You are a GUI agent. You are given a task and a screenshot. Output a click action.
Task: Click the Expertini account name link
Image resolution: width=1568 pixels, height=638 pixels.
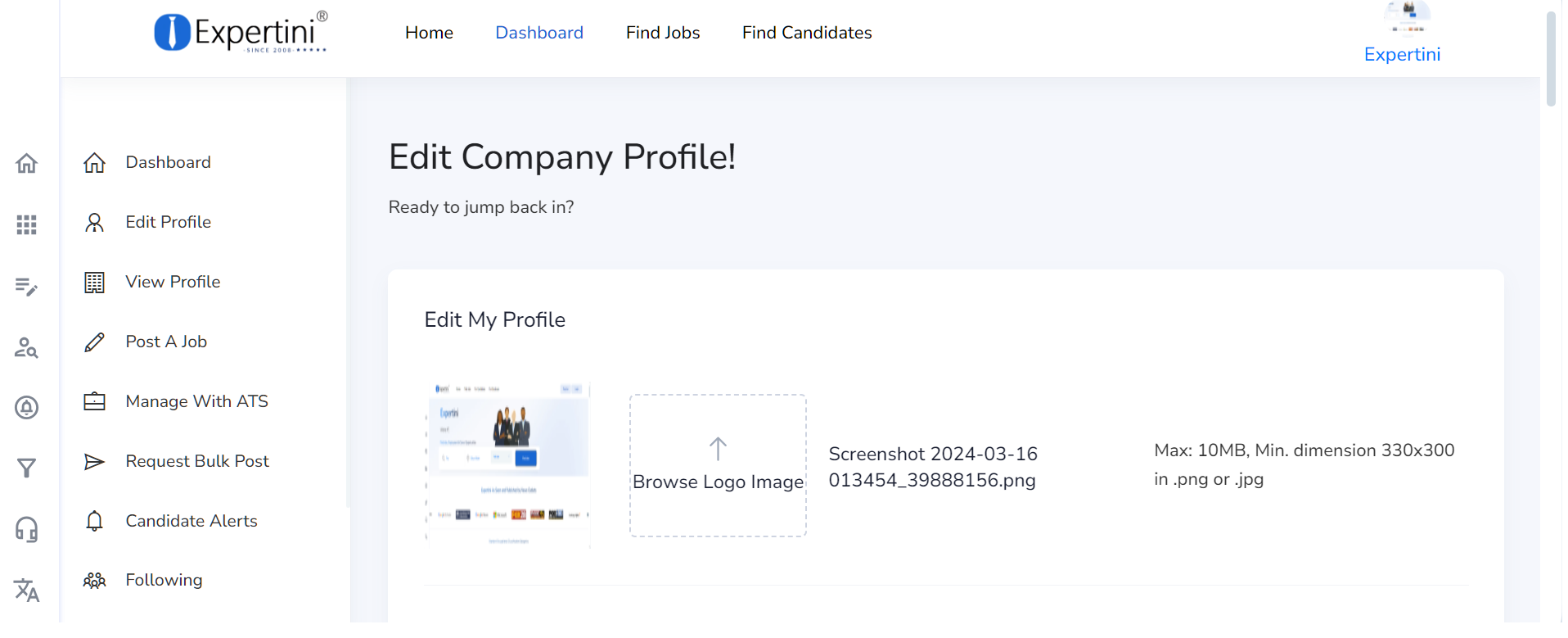click(x=1402, y=55)
